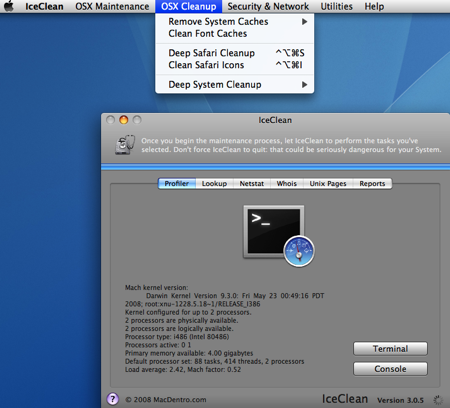The width and height of the screenshot is (450, 408).
Task: Click the Processors active: 0 1 line
Action: coord(158,345)
